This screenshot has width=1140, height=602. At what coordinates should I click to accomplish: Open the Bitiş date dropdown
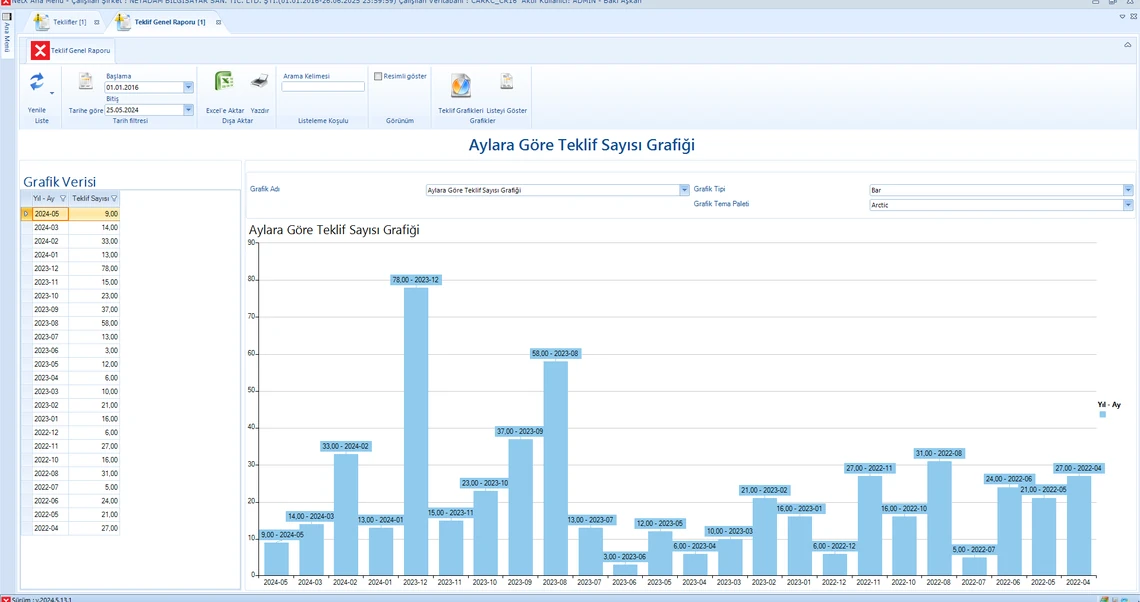(188, 110)
